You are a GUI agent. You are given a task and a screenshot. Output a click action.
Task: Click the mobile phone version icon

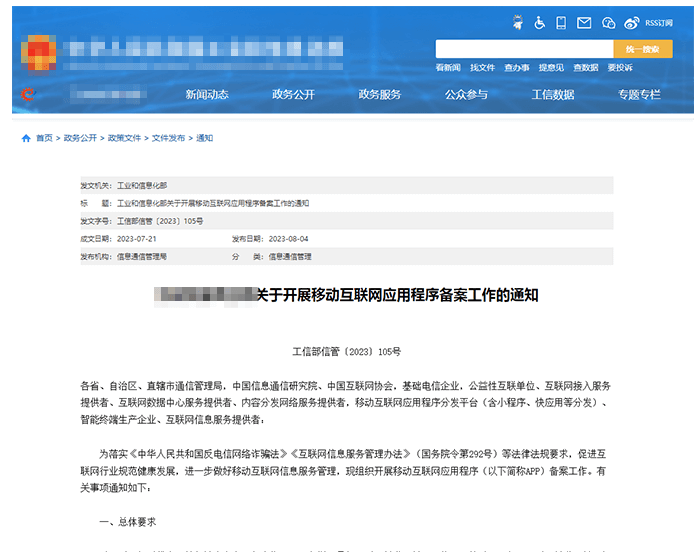coord(562,22)
